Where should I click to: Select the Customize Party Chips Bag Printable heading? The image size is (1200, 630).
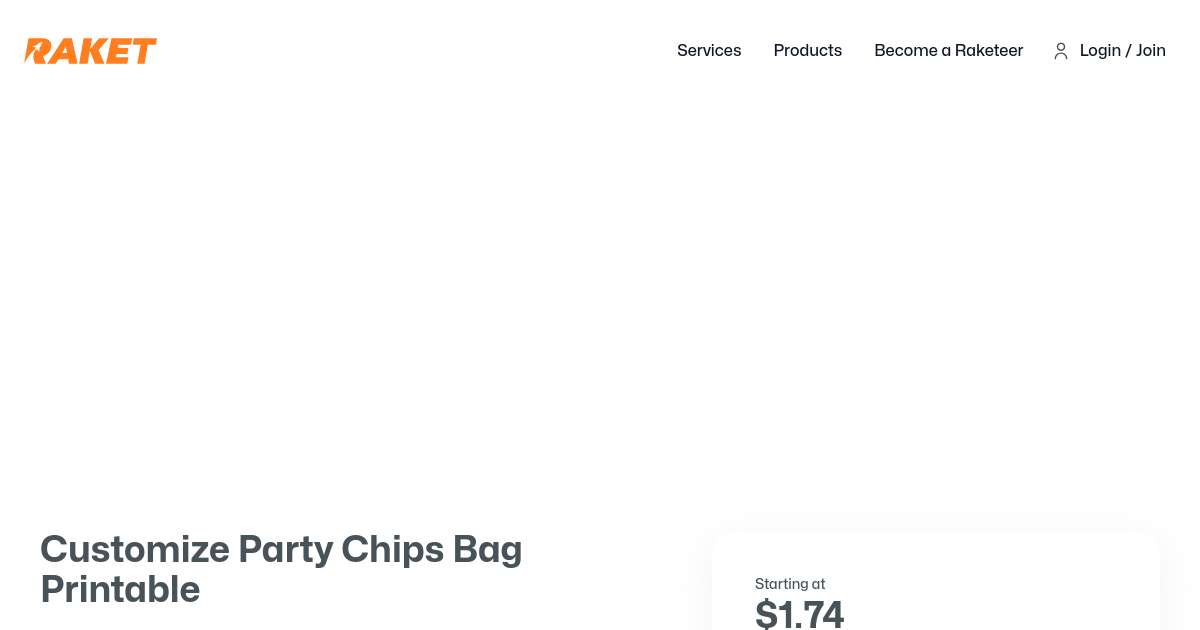281,568
